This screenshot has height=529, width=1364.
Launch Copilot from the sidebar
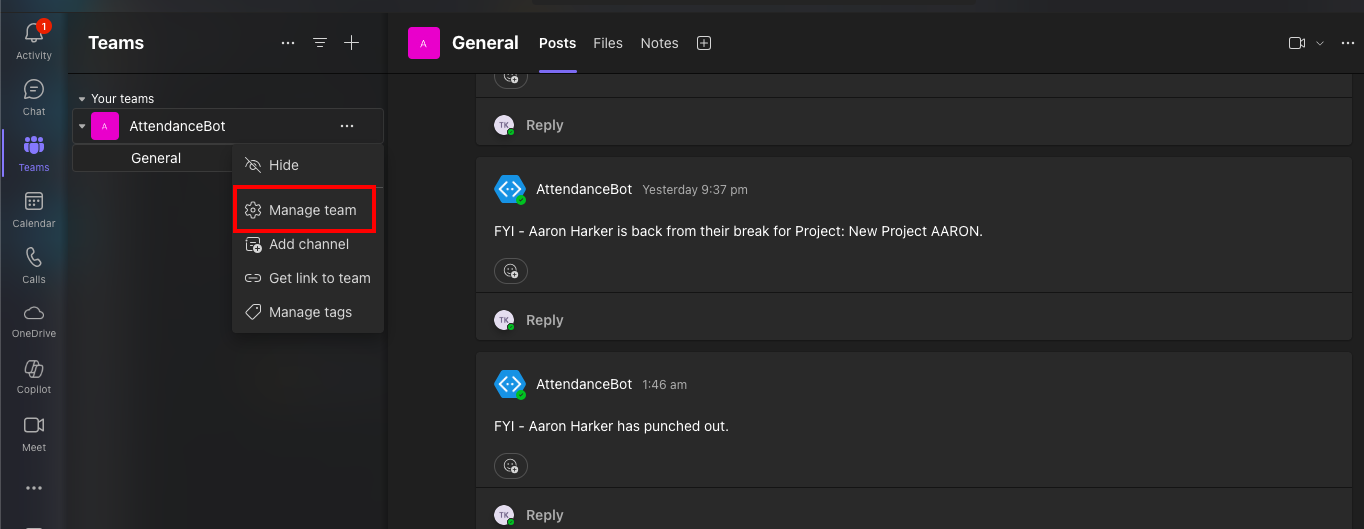[34, 376]
